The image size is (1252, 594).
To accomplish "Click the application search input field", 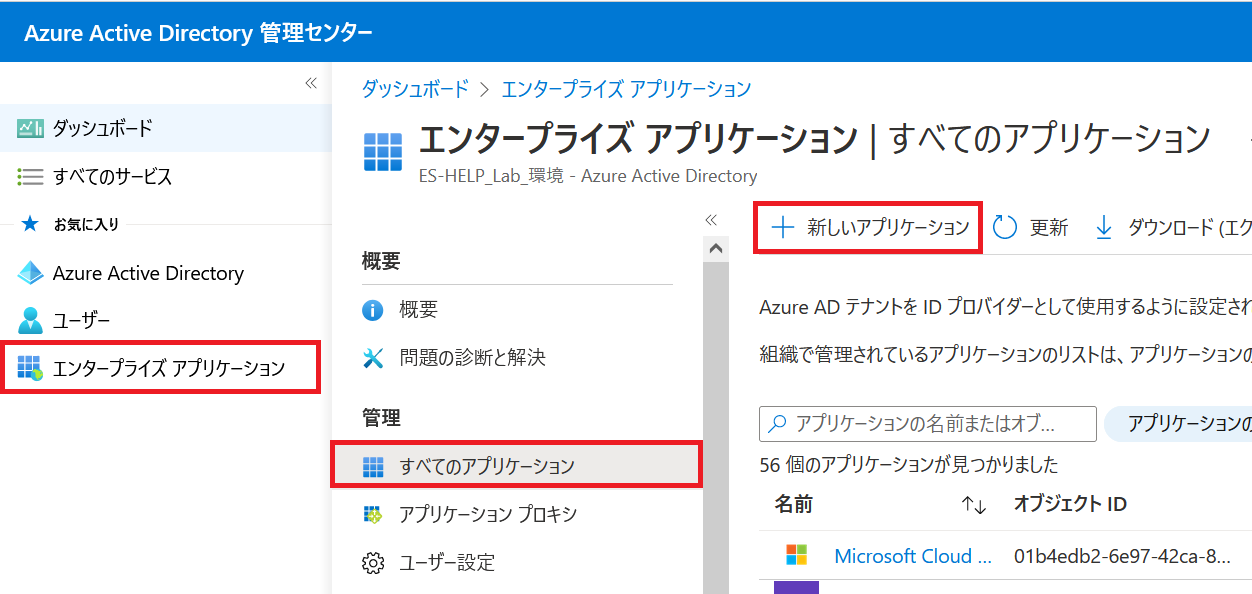I will (x=928, y=423).
